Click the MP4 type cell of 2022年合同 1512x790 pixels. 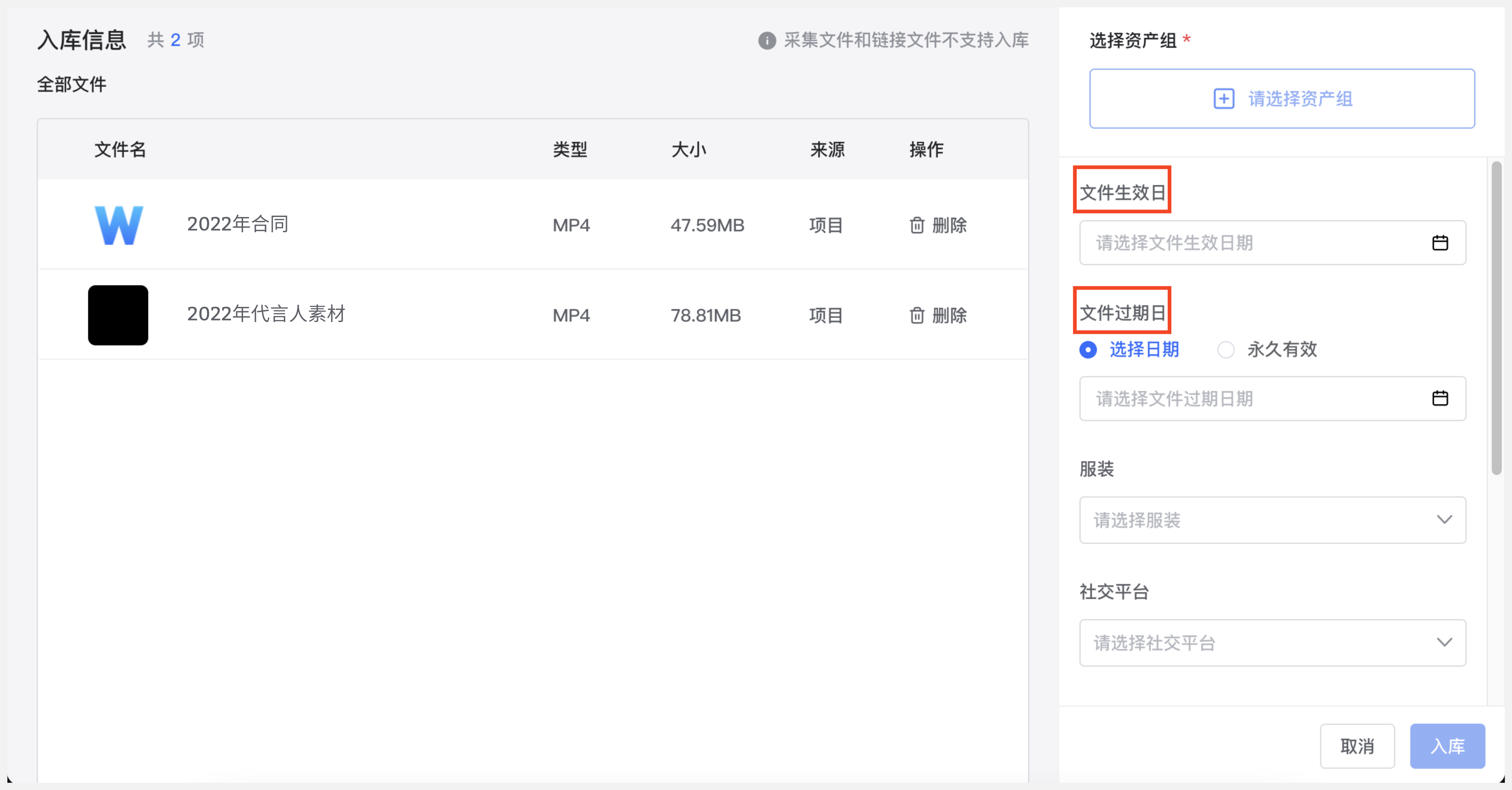[x=571, y=225]
